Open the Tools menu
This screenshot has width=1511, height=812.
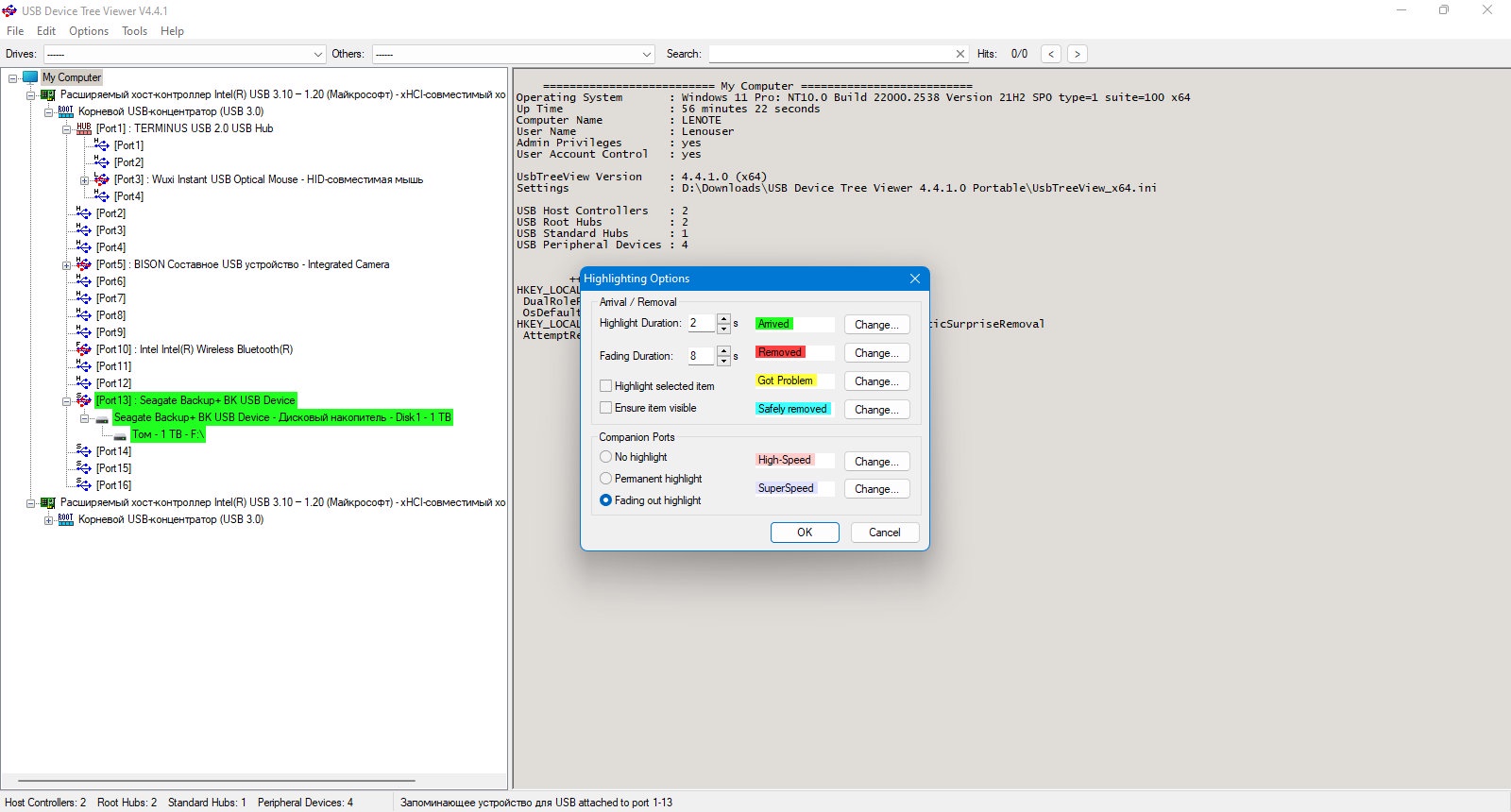pyautogui.click(x=134, y=31)
